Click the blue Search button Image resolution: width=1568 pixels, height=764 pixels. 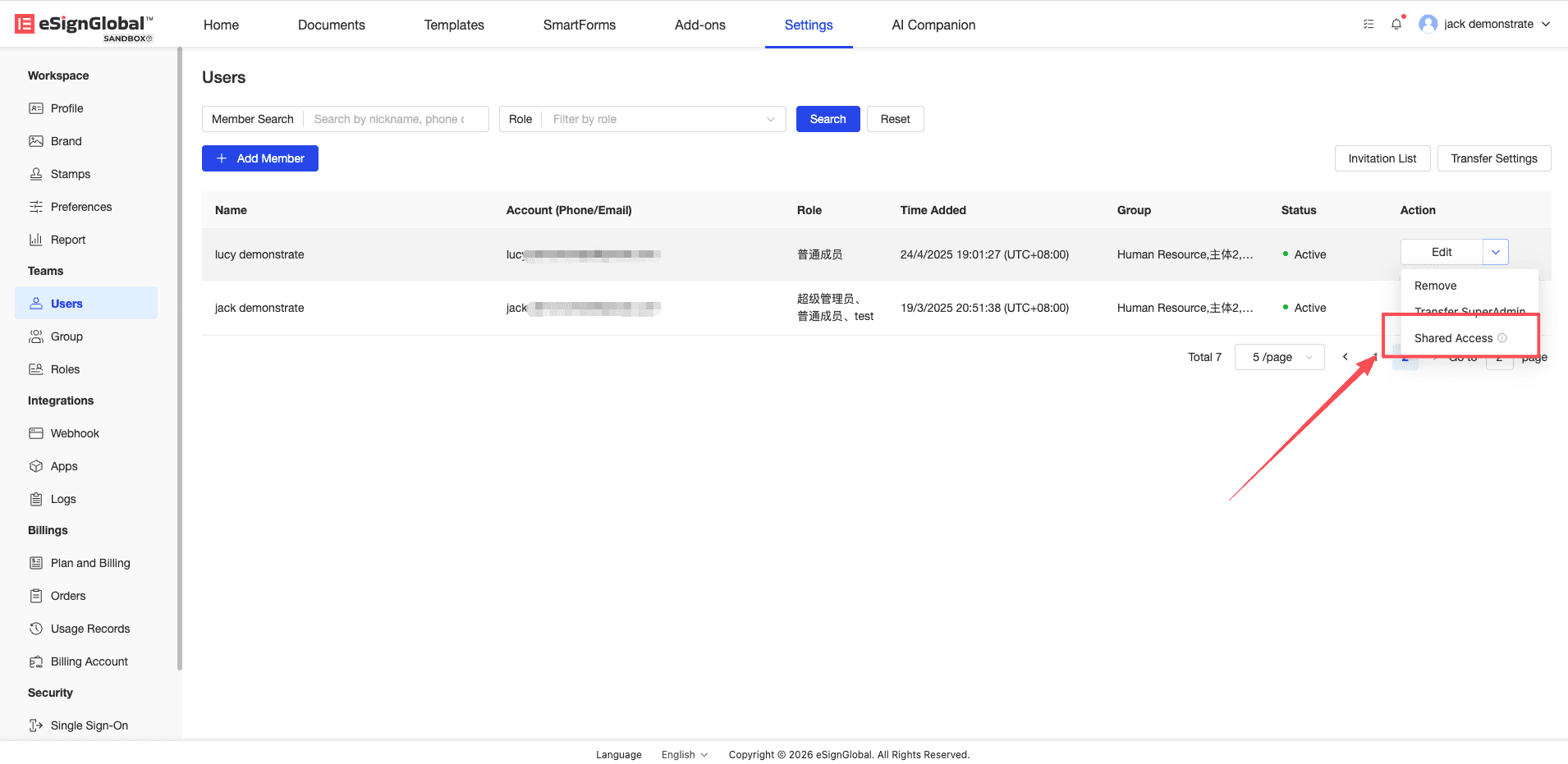tap(828, 119)
